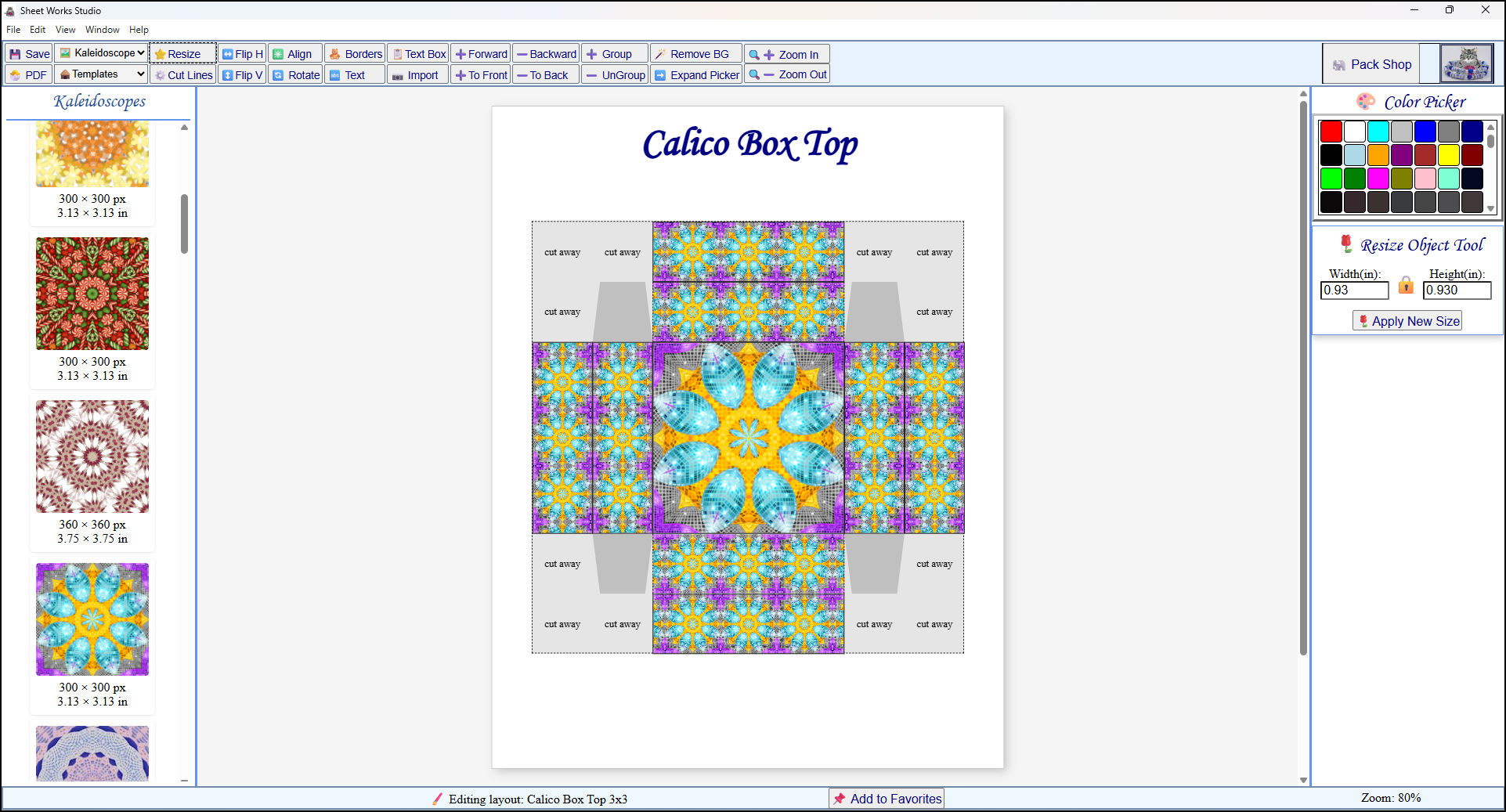
Task: Select the Cut Lines tool
Action: pyautogui.click(x=182, y=74)
